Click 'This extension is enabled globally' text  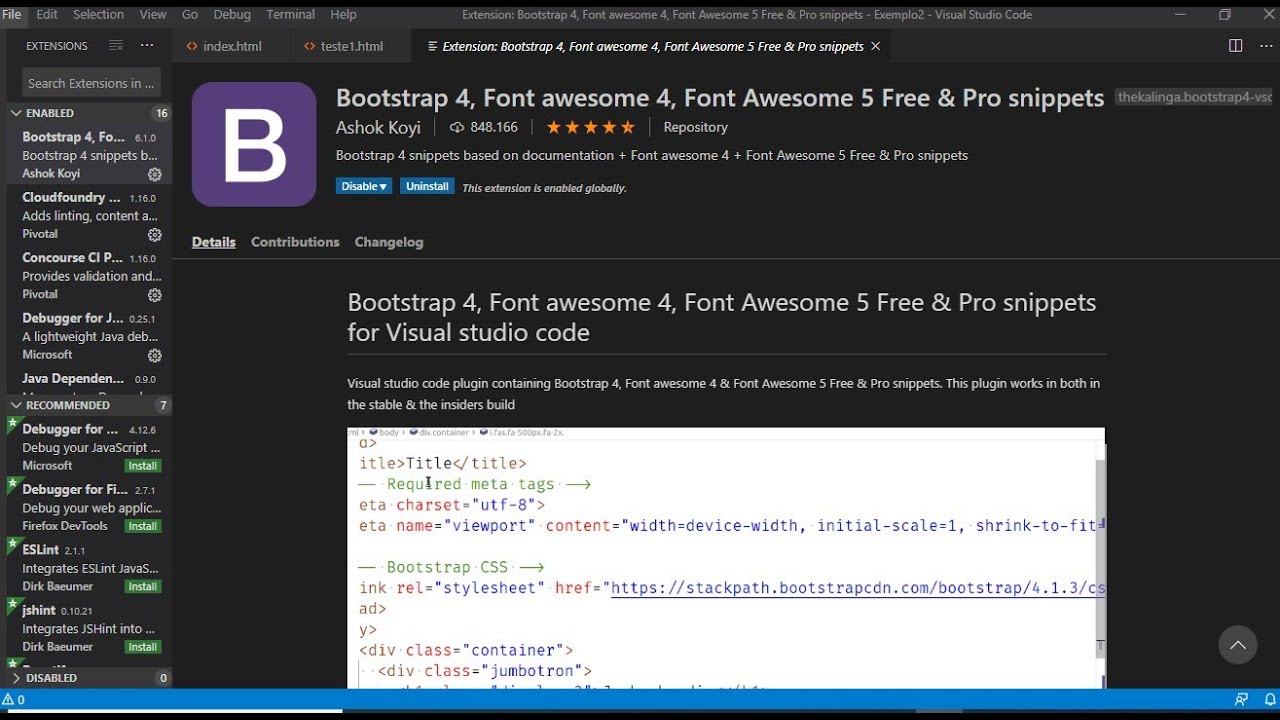(544, 188)
